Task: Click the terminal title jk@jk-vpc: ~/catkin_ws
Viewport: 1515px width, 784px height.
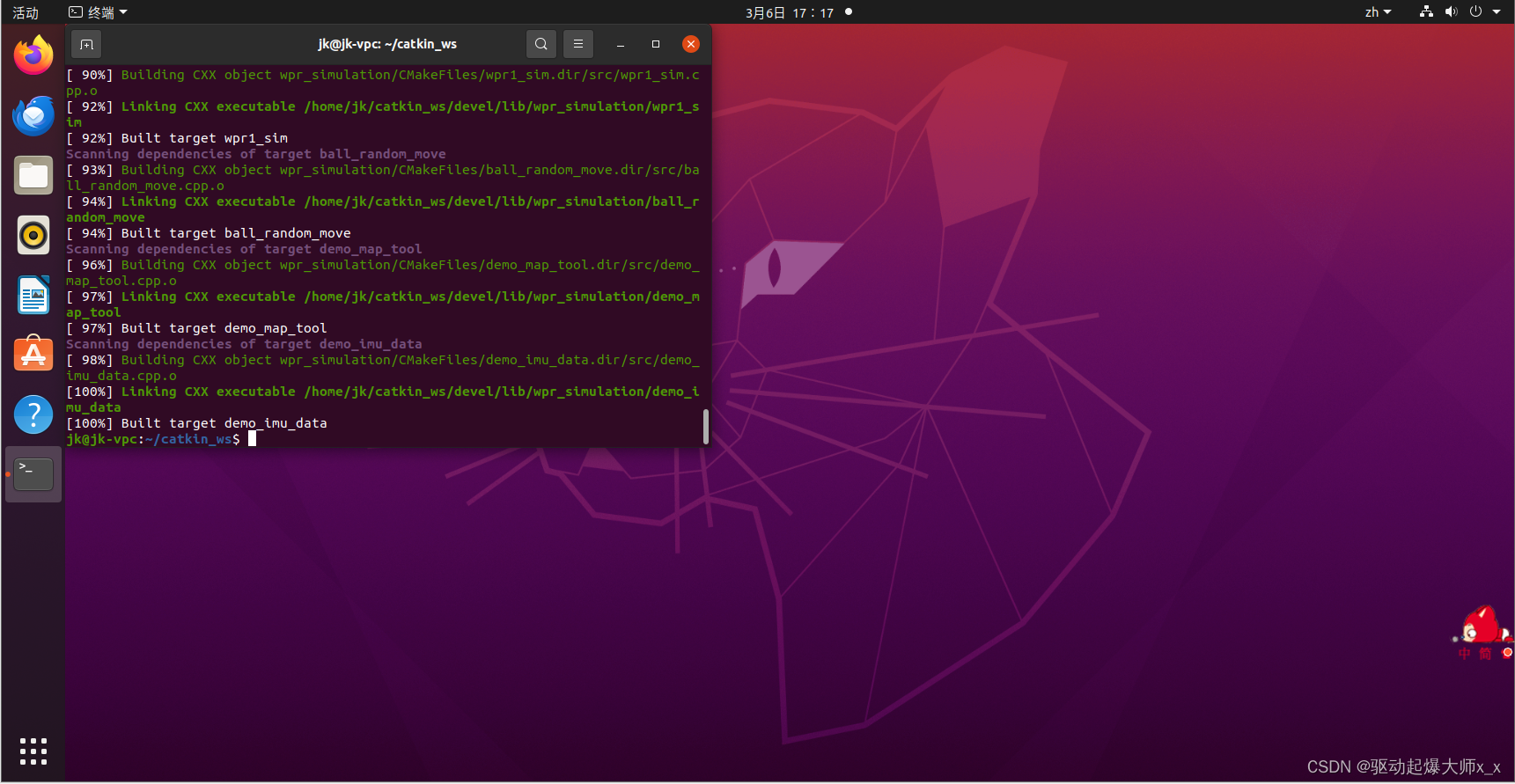Action: click(387, 44)
